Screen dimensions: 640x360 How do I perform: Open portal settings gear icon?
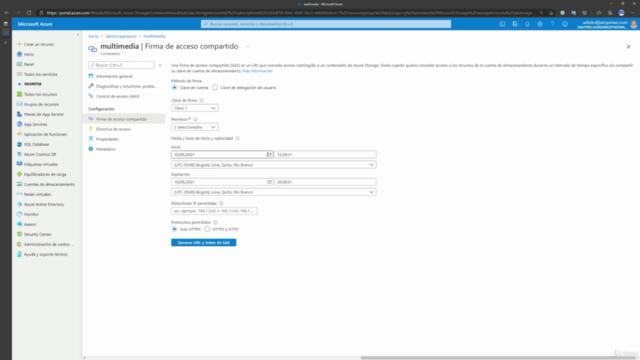540,24
